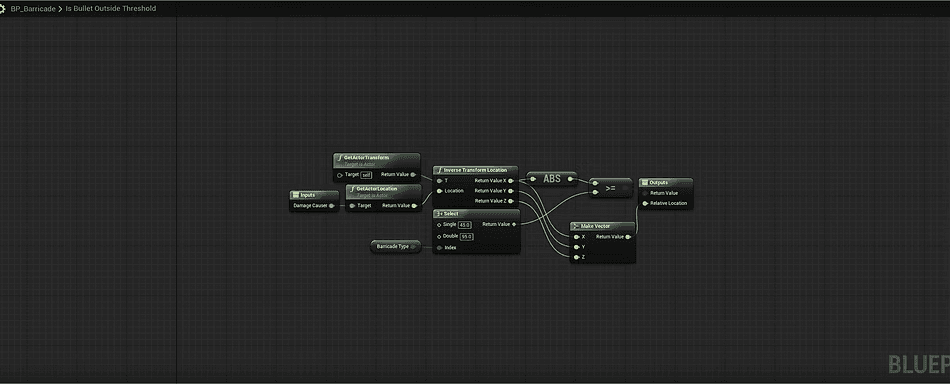The image size is (950, 384).
Task: Click the Z input pin on Make Vector
Action: (x=576, y=257)
